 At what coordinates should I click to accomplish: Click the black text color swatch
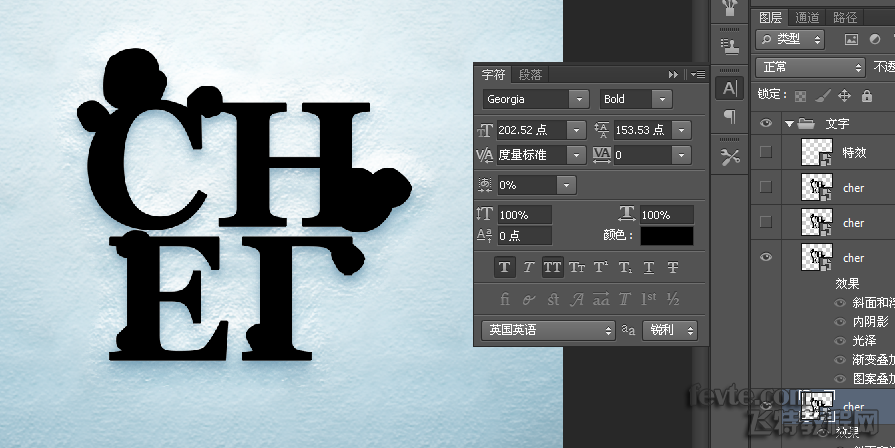667,236
